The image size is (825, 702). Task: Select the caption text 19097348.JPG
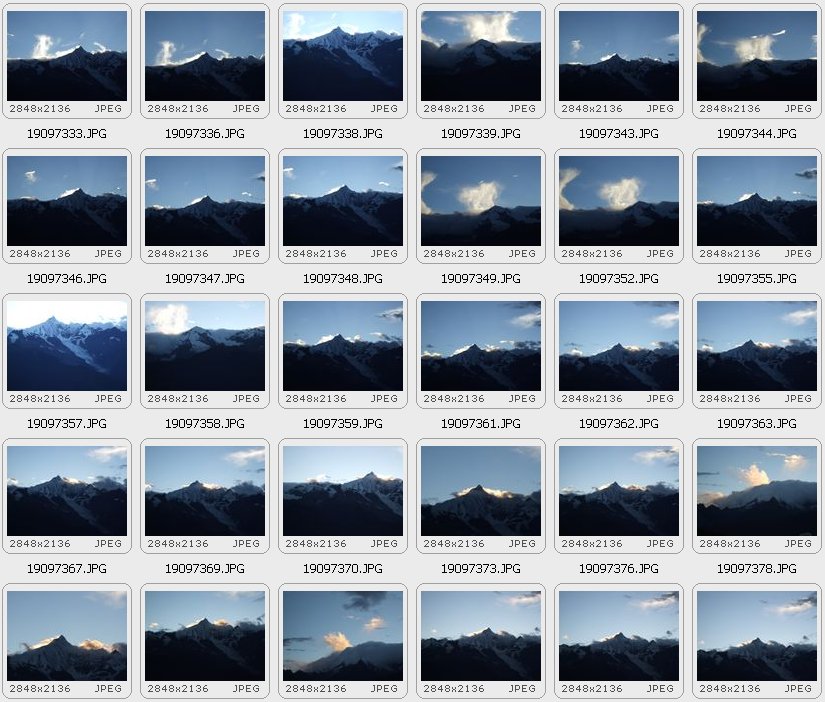[x=343, y=278]
